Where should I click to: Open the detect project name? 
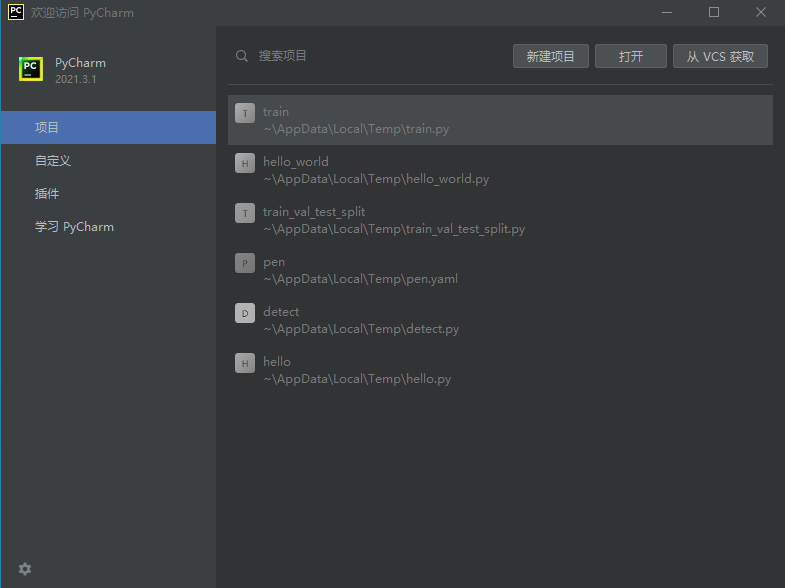click(x=281, y=312)
